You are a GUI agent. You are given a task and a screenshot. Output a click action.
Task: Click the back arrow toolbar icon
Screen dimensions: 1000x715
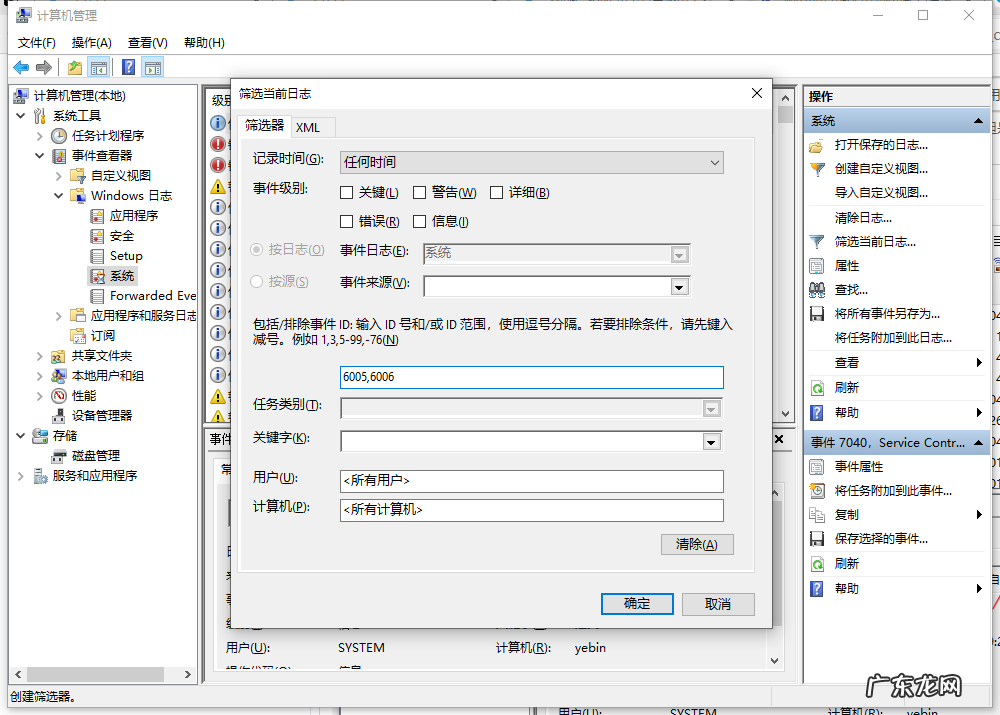point(21,67)
